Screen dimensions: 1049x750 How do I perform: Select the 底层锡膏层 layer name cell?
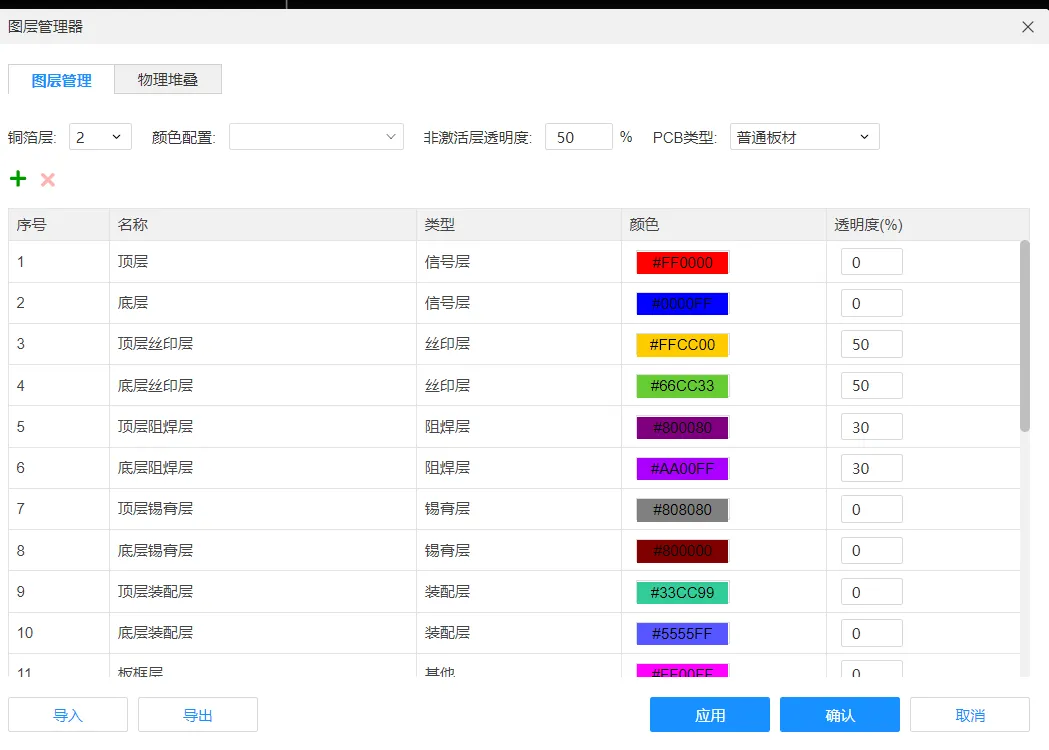(155, 550)
